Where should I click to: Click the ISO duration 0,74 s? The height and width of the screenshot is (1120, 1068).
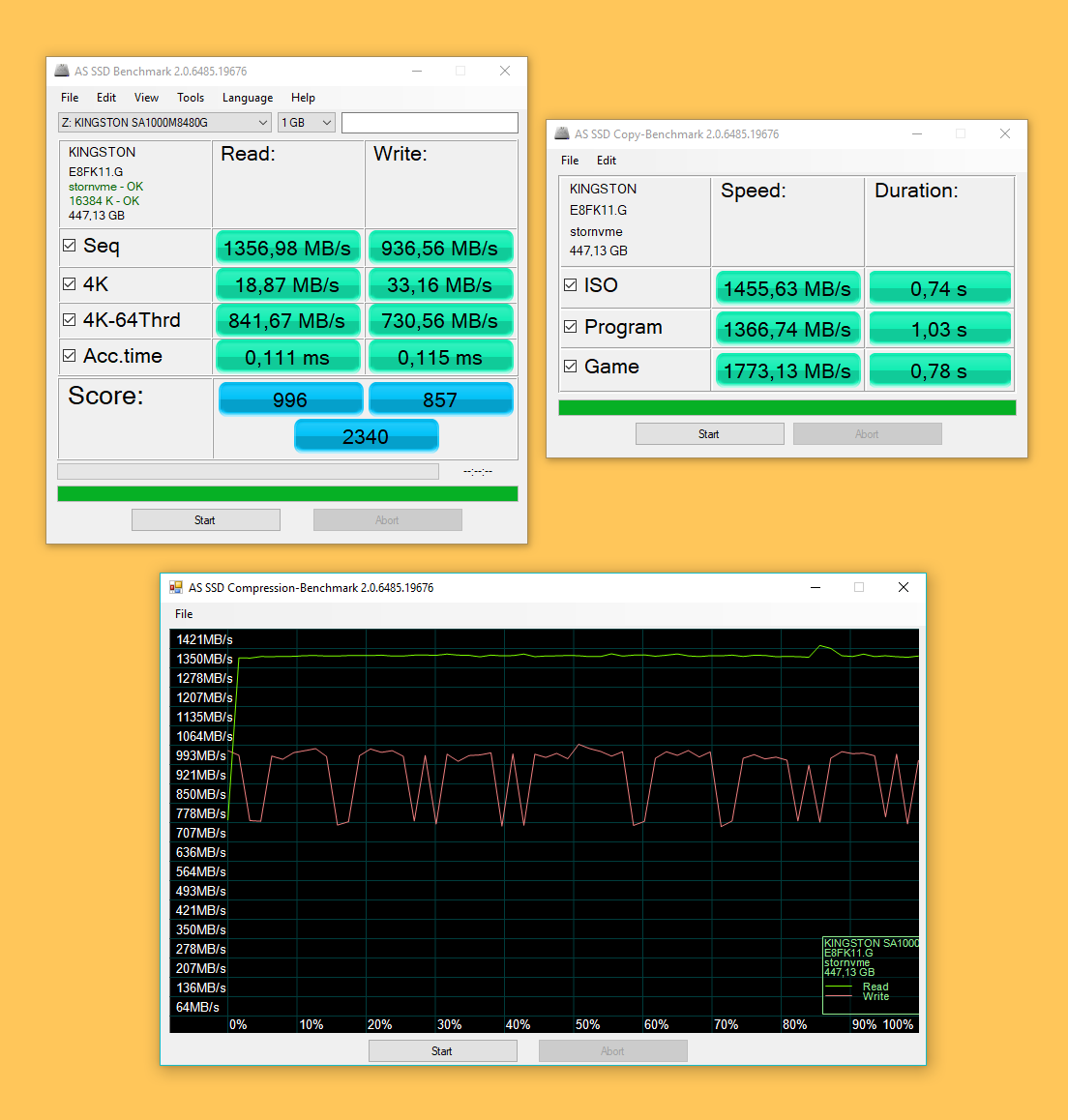point(939,288)
